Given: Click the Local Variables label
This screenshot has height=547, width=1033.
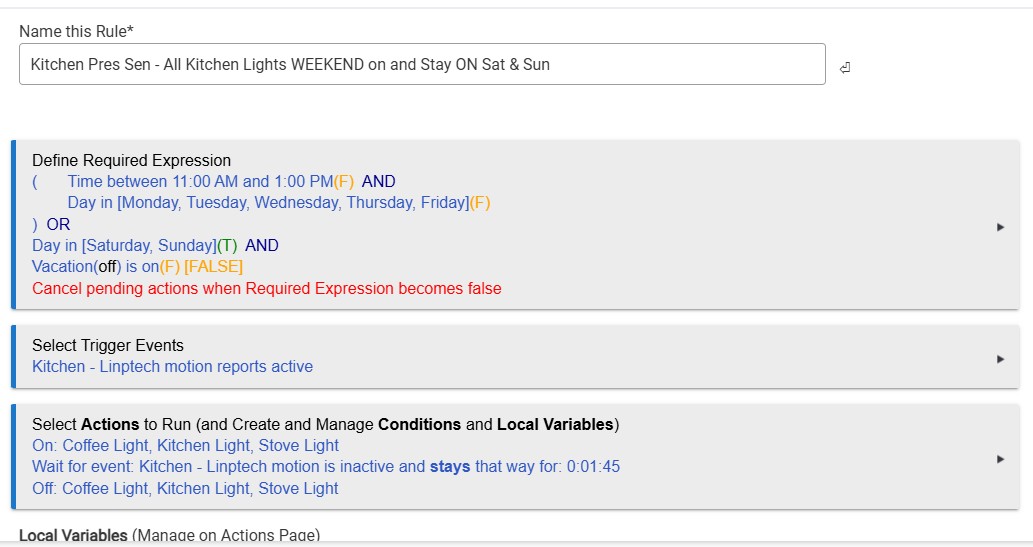Looking at the screenshot, I should pyautogui.click(x=72, y=536).
